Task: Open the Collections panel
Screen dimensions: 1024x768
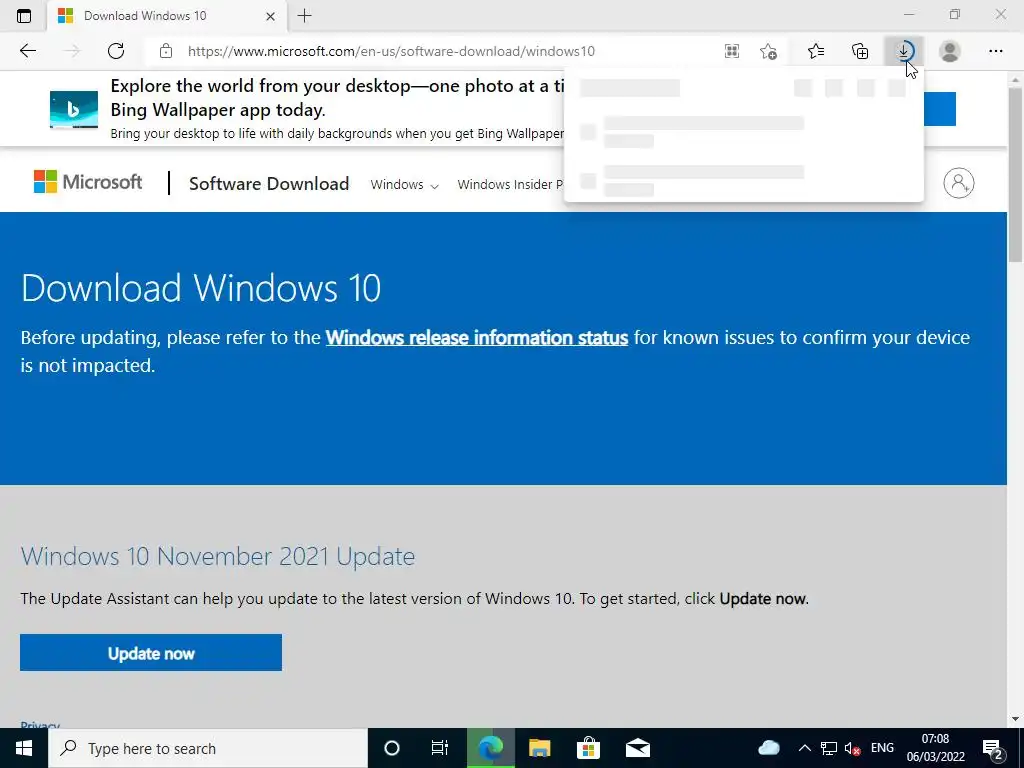Action: [x=860, y=51]
